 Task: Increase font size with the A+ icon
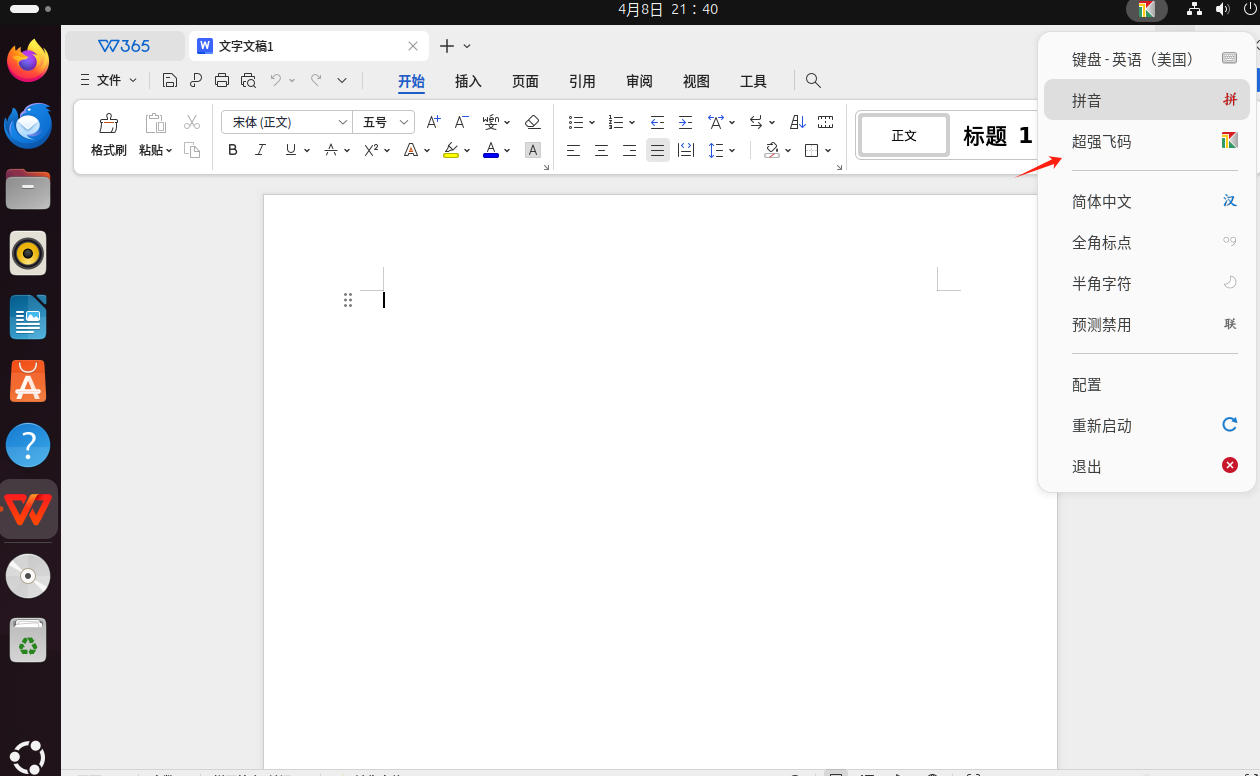click(433, 122)
